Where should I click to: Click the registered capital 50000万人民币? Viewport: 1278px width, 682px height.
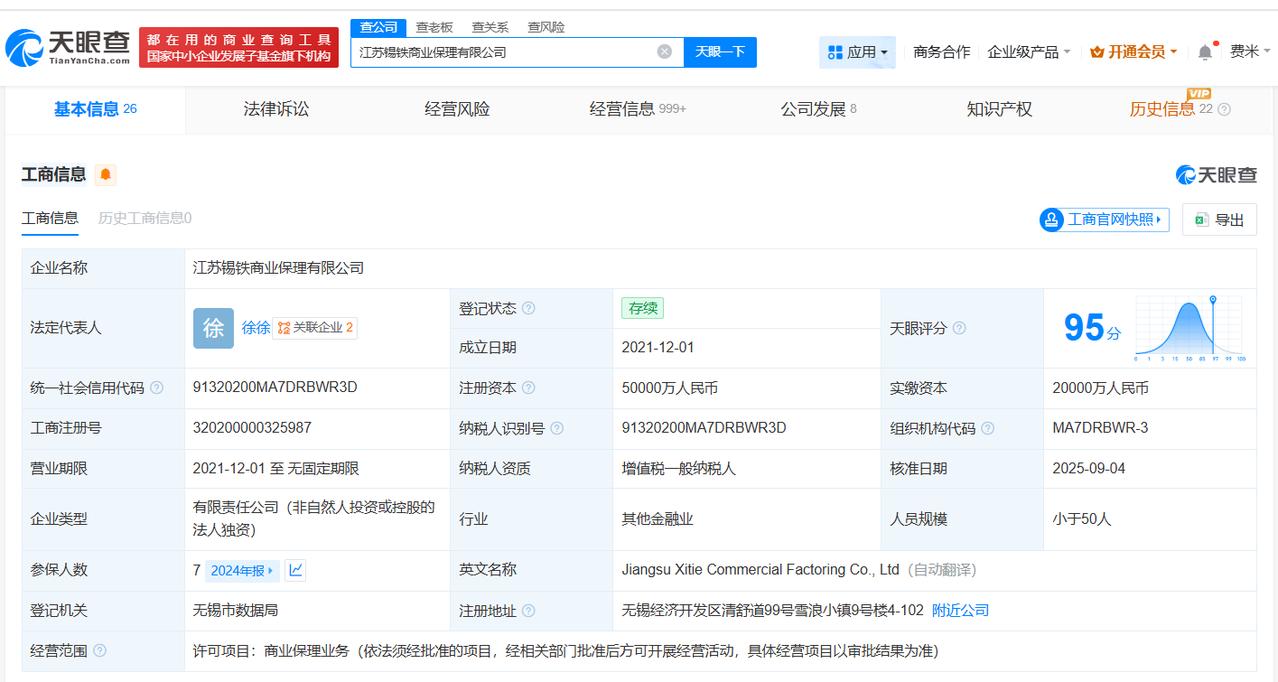point(670,388)
